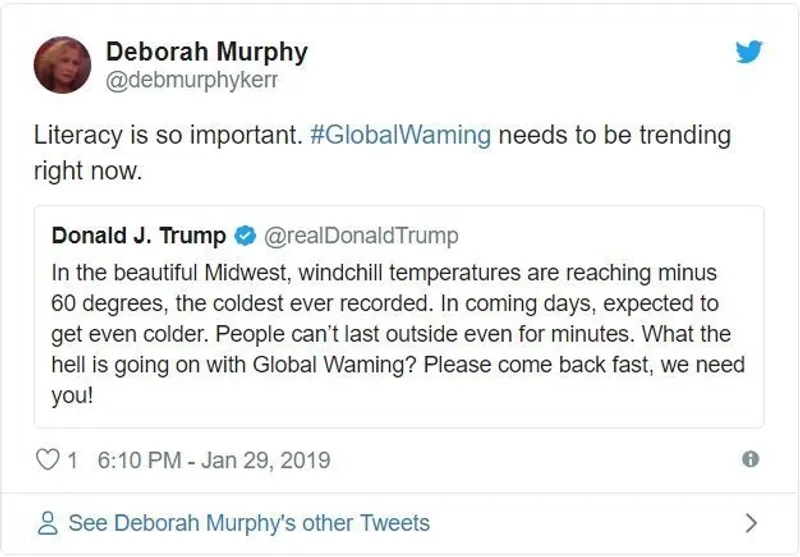Screen dimensions: 800x557
Task: Open See Deborah Murphy's other Tweets
Action: 248,523
